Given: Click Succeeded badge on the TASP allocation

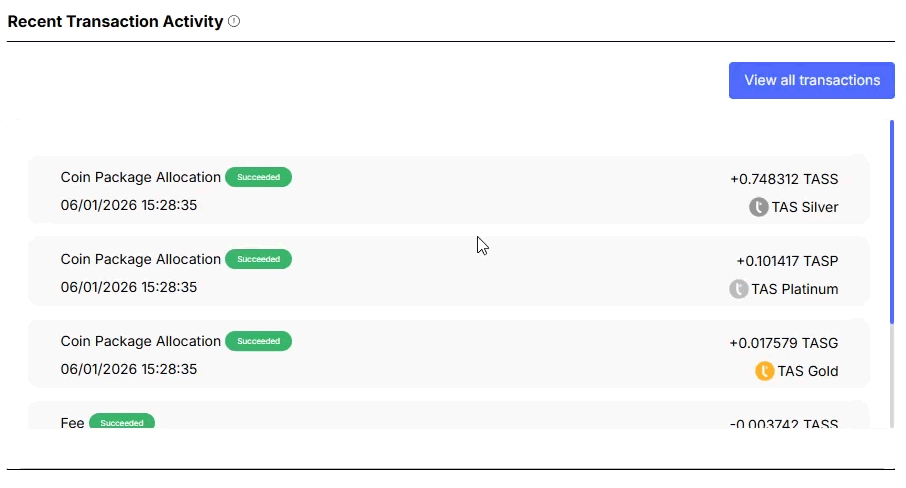Looking at the screenshot, I should [258, 259].
